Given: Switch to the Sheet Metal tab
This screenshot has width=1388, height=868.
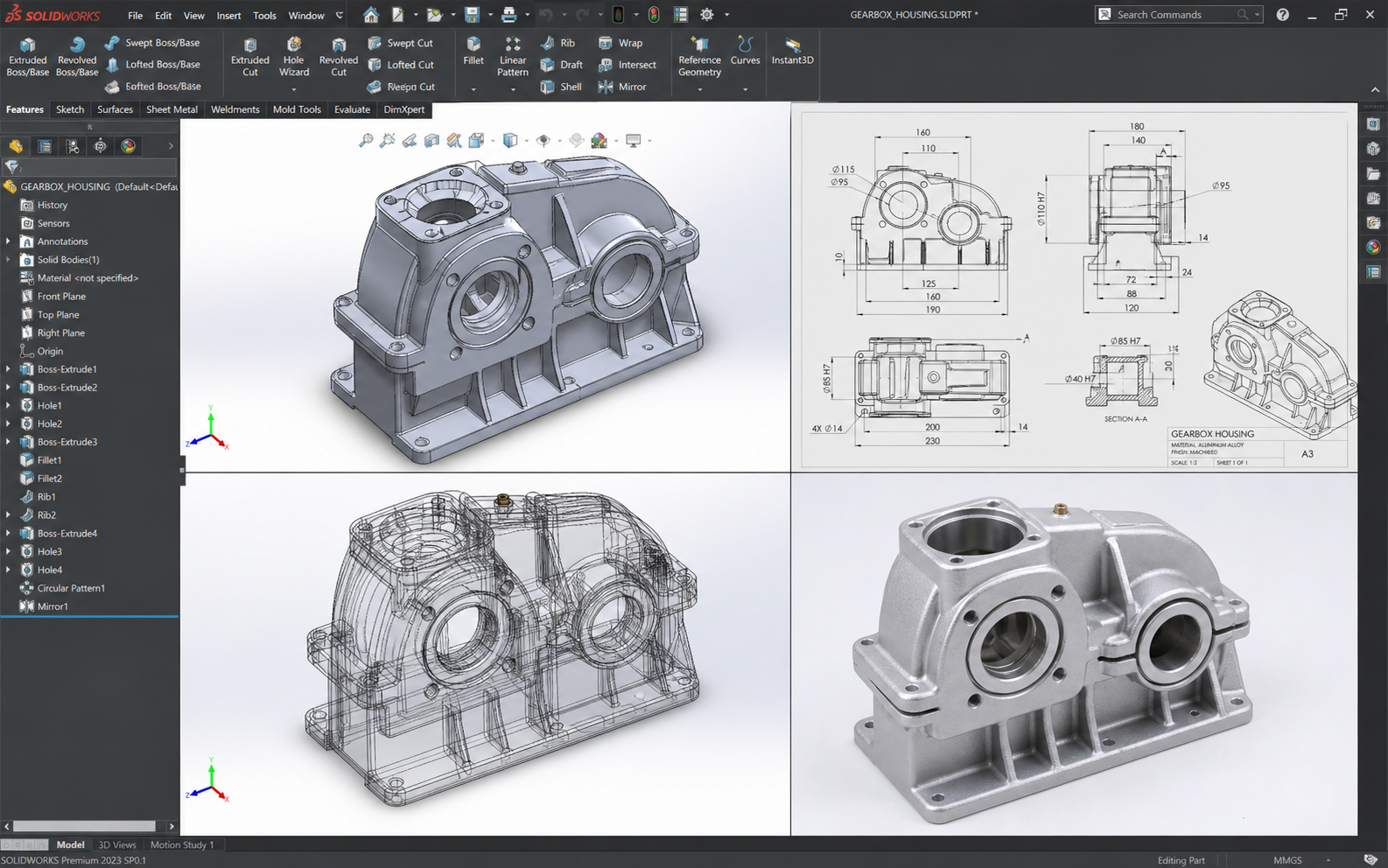Looking at the screenshot, I should [x=172, y=109].
